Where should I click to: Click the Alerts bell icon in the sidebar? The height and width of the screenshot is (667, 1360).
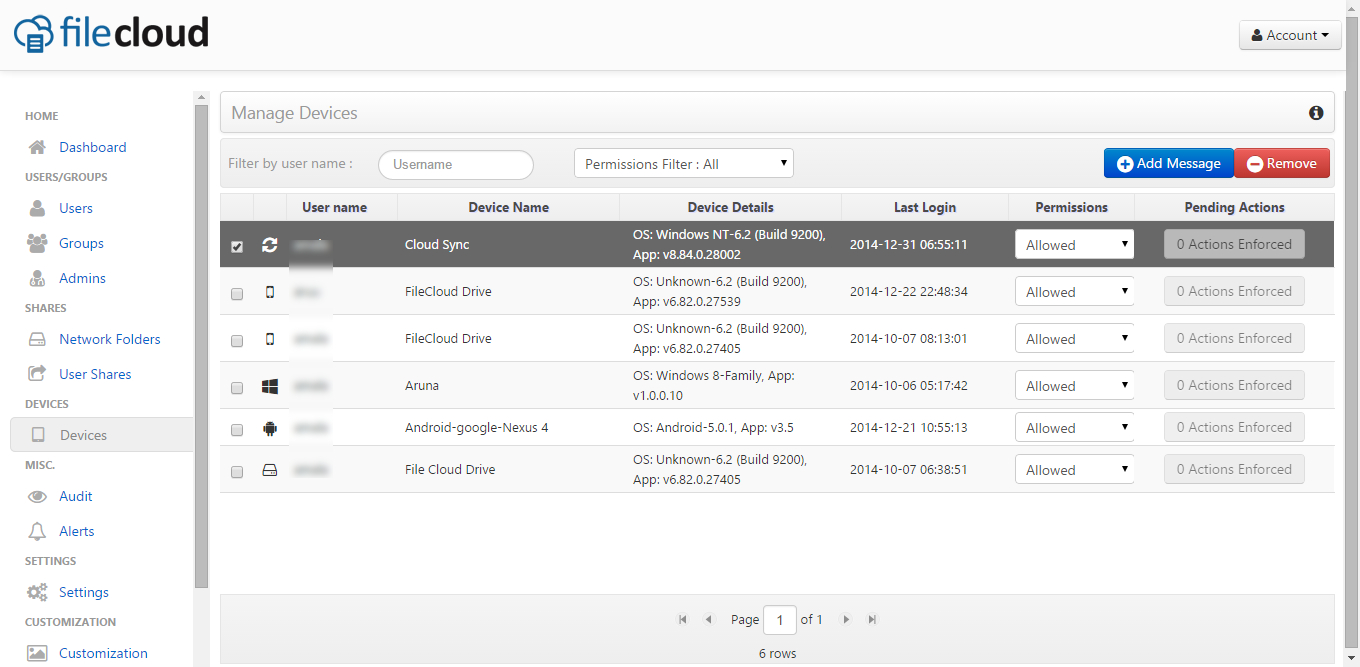click(x=37, y=530)
